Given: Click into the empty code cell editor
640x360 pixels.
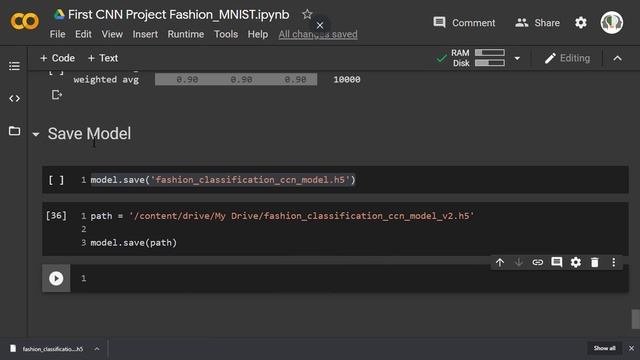Looking at the screenshot, I should pos(349,278).
